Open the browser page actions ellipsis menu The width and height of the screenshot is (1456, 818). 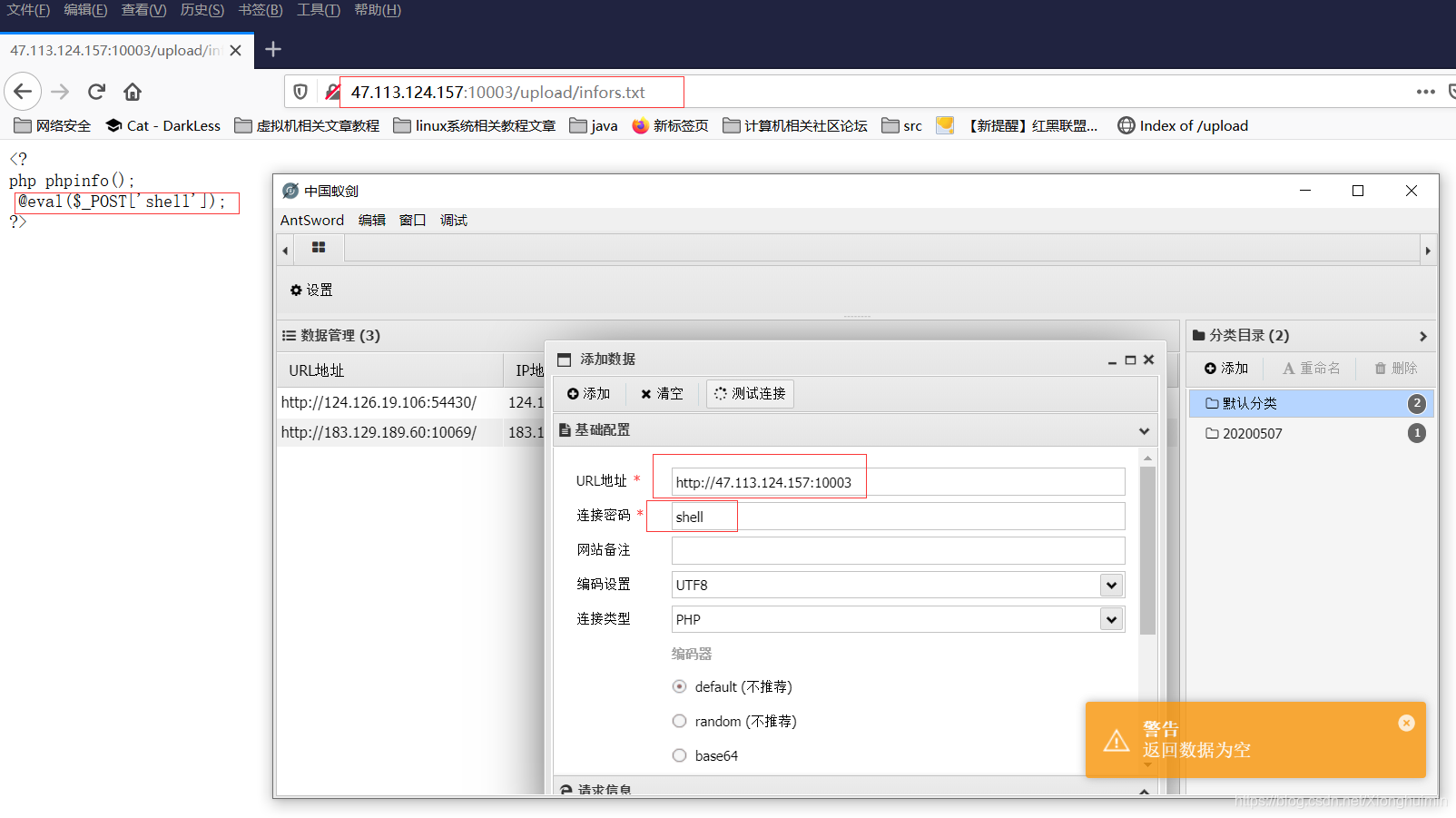coord(1425,92)
